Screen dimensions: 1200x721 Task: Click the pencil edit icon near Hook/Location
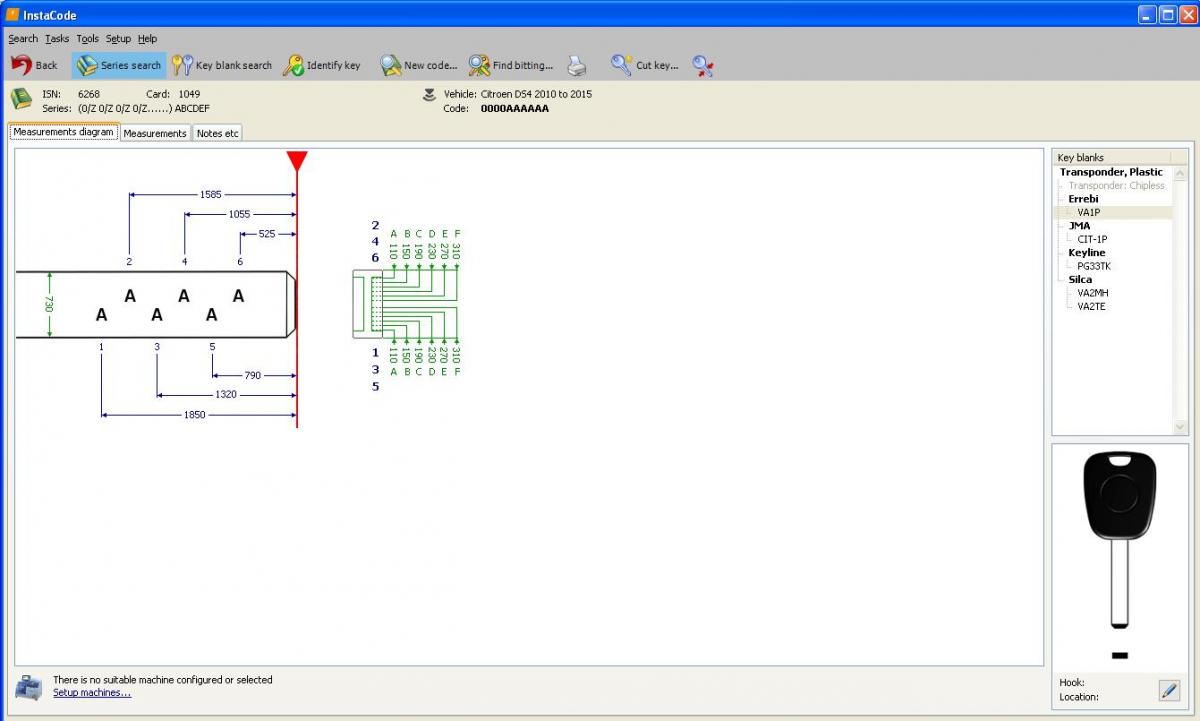click(x=1168, y=690)
